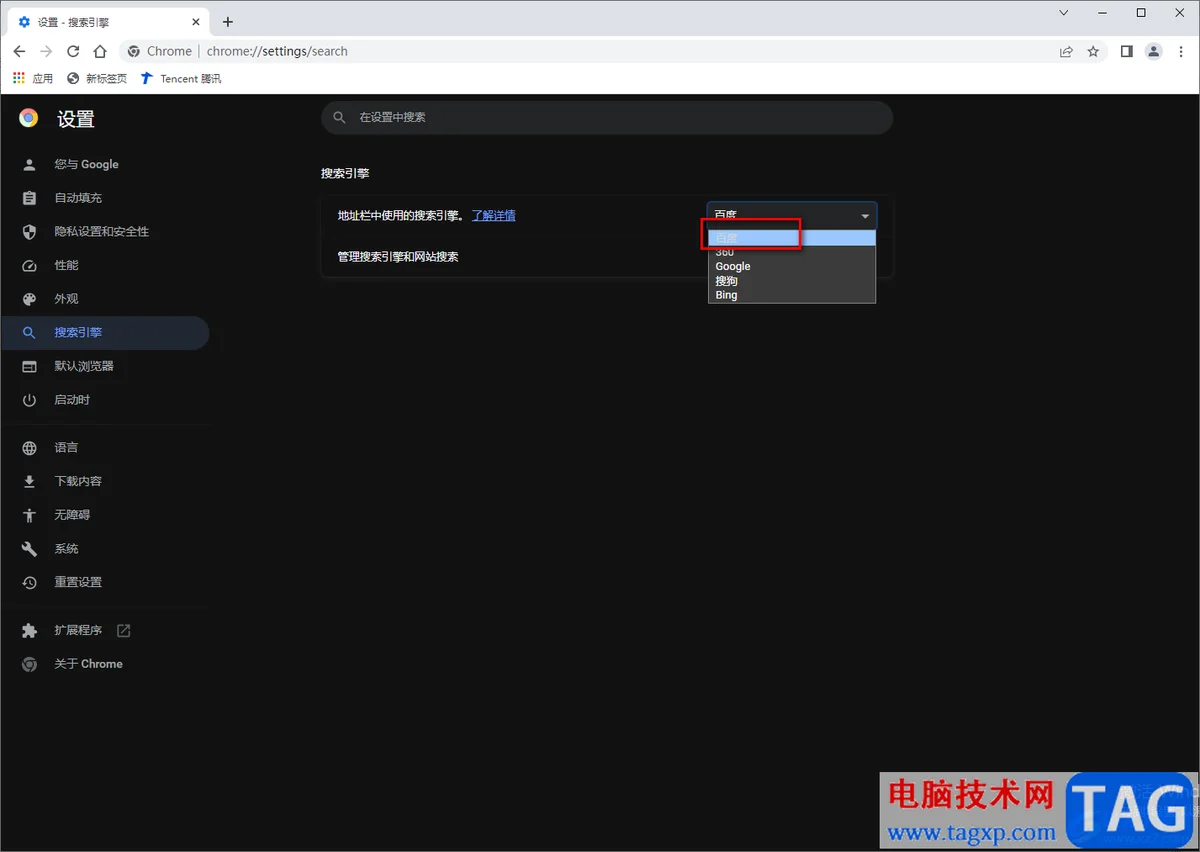
Task: Select the 外观 sidebar icon
Action: tap(29, 298)
